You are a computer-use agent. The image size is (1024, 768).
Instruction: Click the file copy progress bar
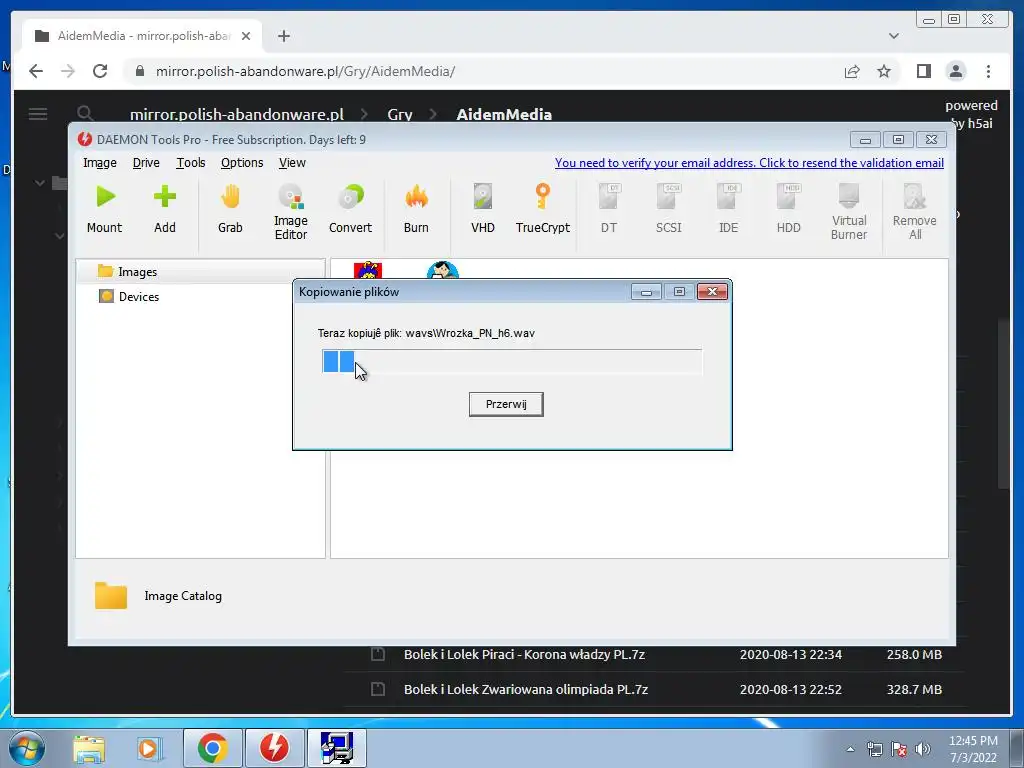tap(512, 362)
